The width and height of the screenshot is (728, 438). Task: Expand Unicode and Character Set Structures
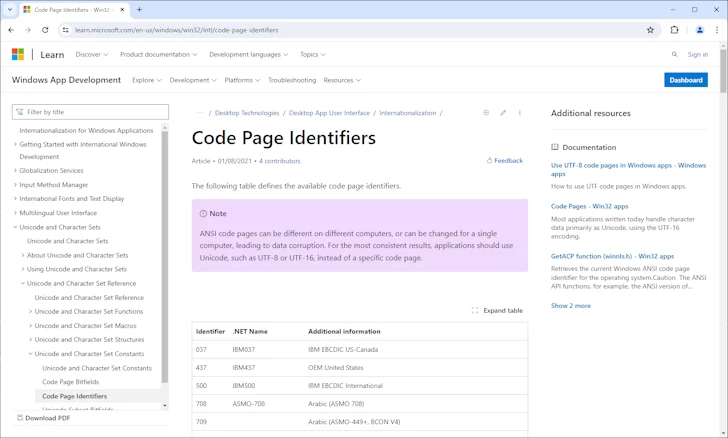31,340
